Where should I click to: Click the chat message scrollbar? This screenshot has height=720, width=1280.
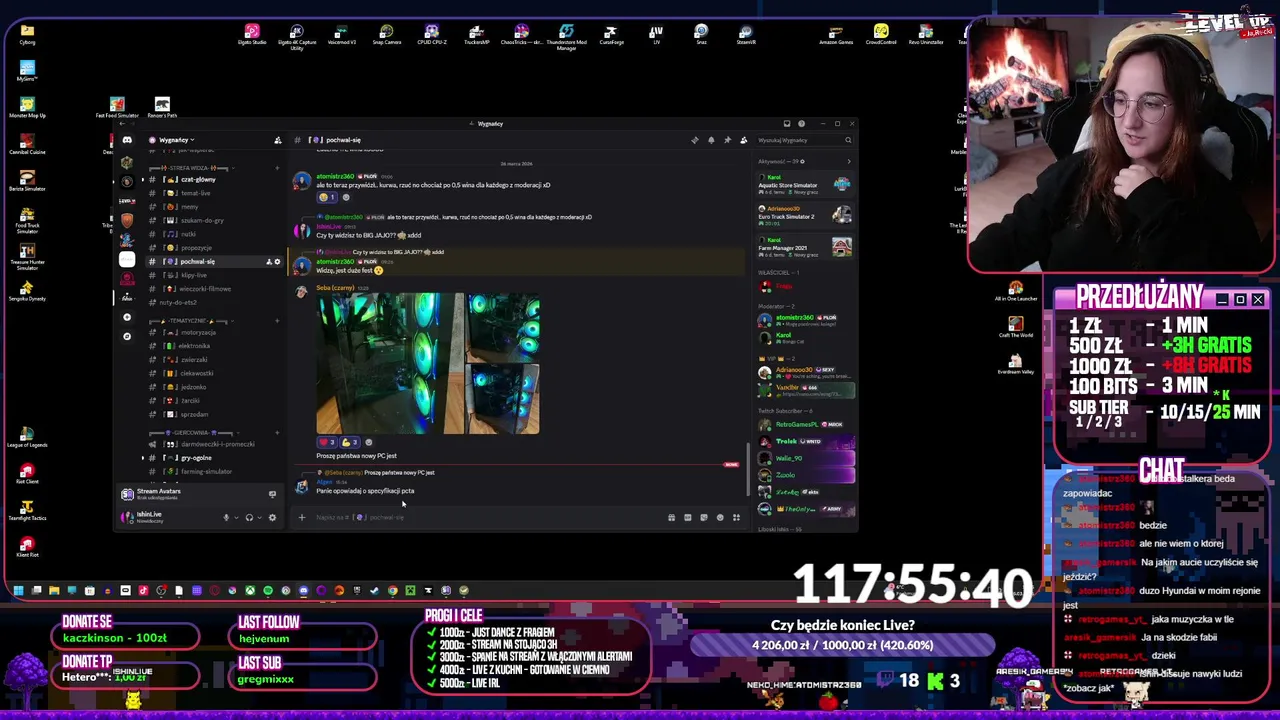click(x=748, y=470)
